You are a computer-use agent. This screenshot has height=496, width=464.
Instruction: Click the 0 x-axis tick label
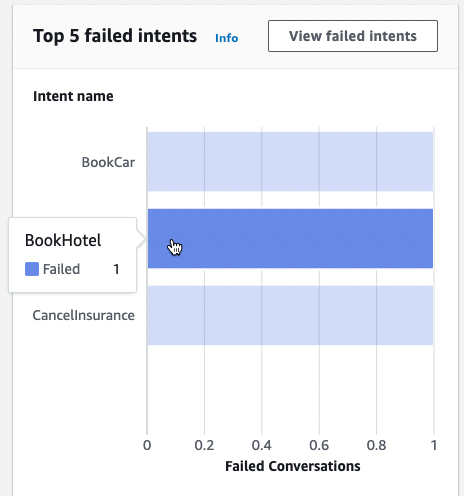point(147,445)
